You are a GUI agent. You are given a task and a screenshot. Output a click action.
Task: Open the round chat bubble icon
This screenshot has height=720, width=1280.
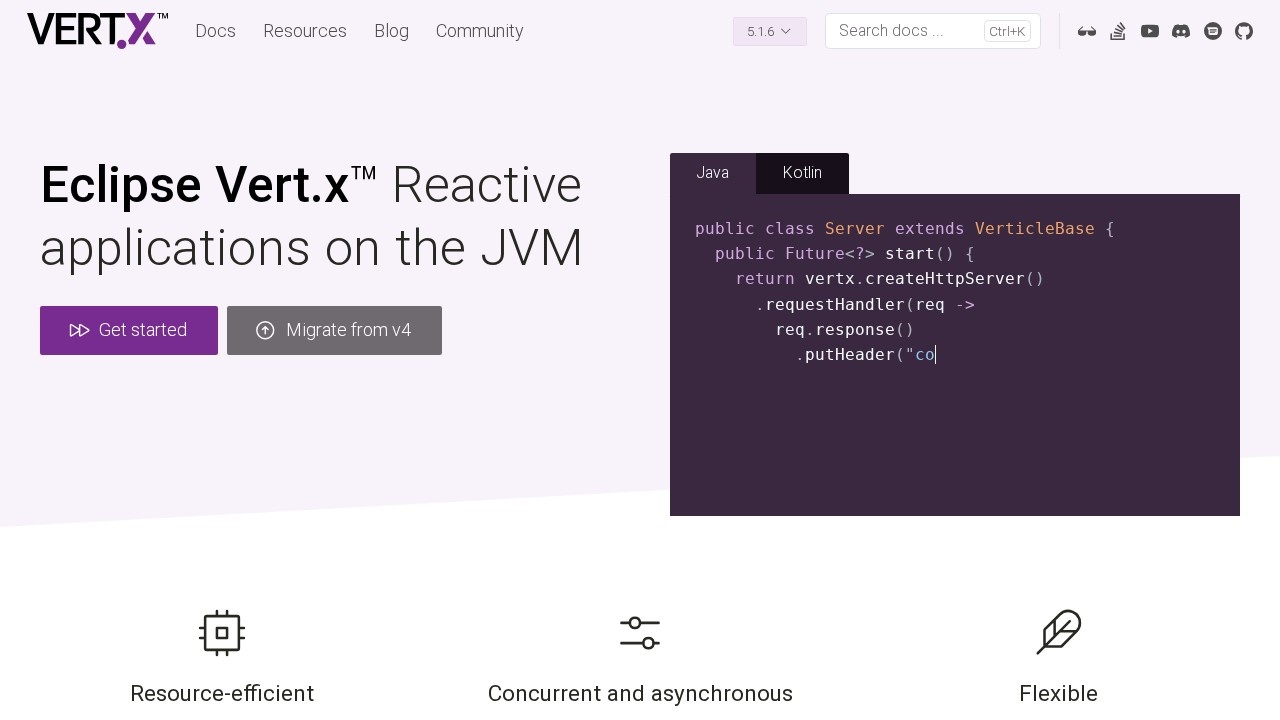(x=1213, y=31)
